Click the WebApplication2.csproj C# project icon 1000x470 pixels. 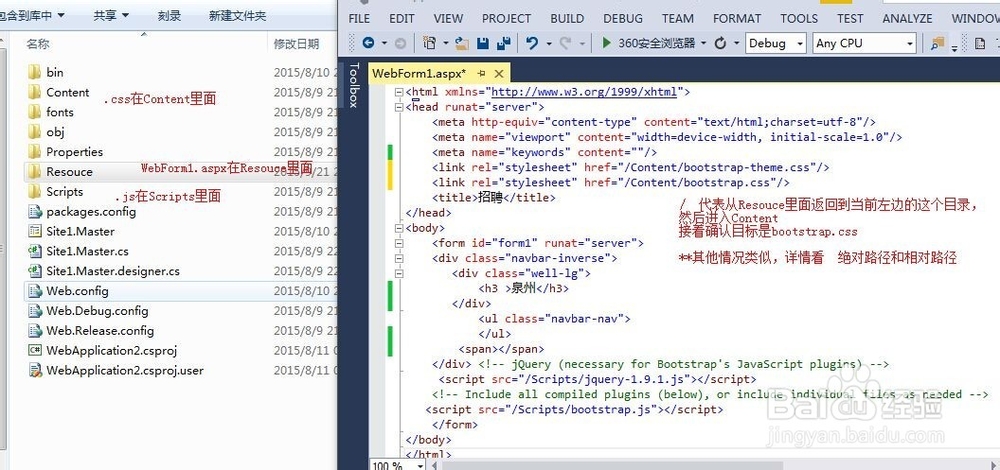[x=34, y=350]
